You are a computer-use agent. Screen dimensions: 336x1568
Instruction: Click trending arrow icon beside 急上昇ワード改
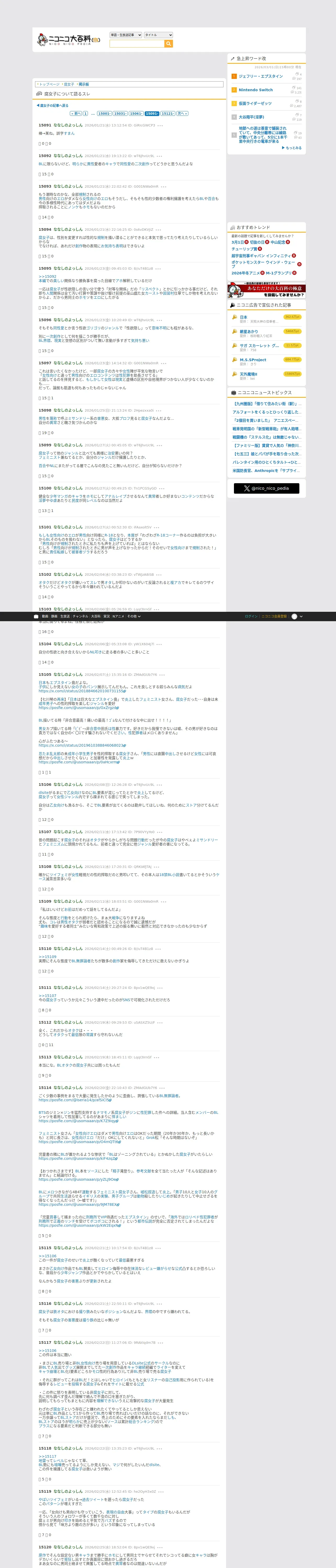pyautogui.click(x=232, y=59)
